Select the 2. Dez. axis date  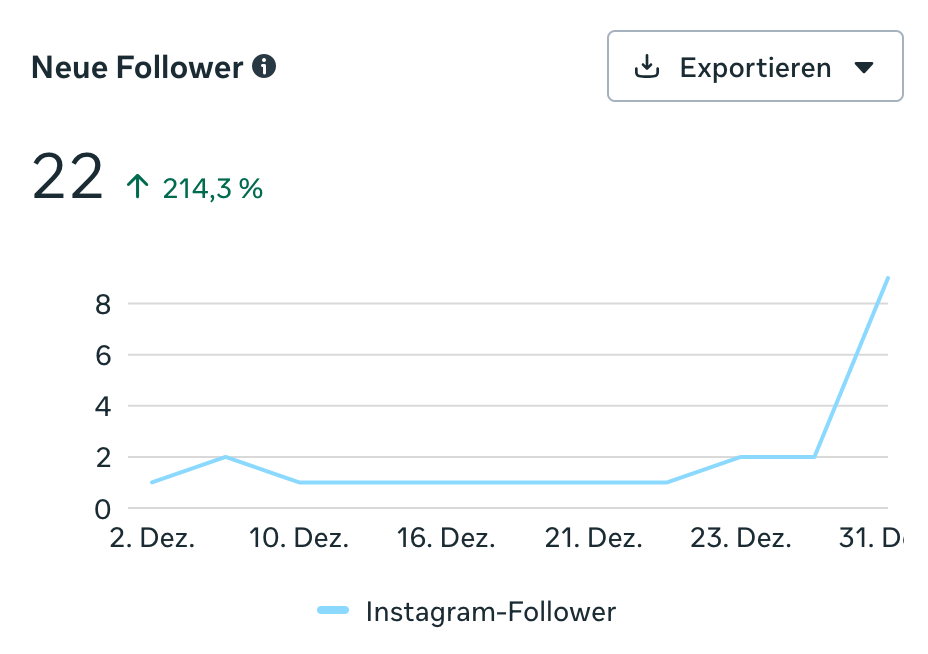(x=151, y=538)
